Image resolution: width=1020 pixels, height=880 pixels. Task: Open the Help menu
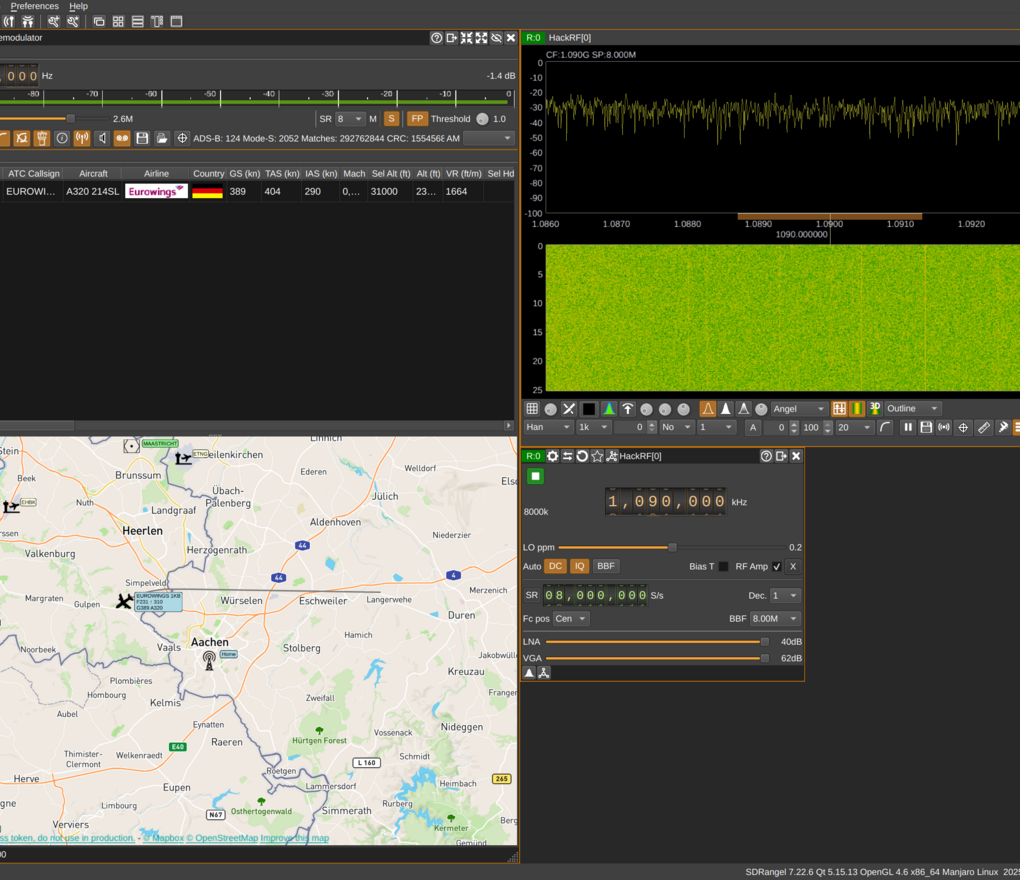[78, 6]
